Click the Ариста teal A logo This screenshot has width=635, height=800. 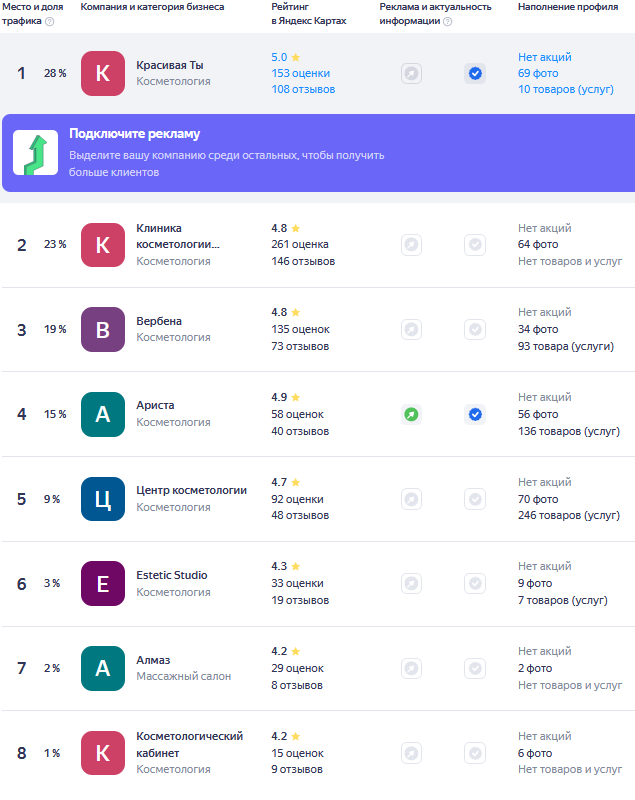coord(103,414)
